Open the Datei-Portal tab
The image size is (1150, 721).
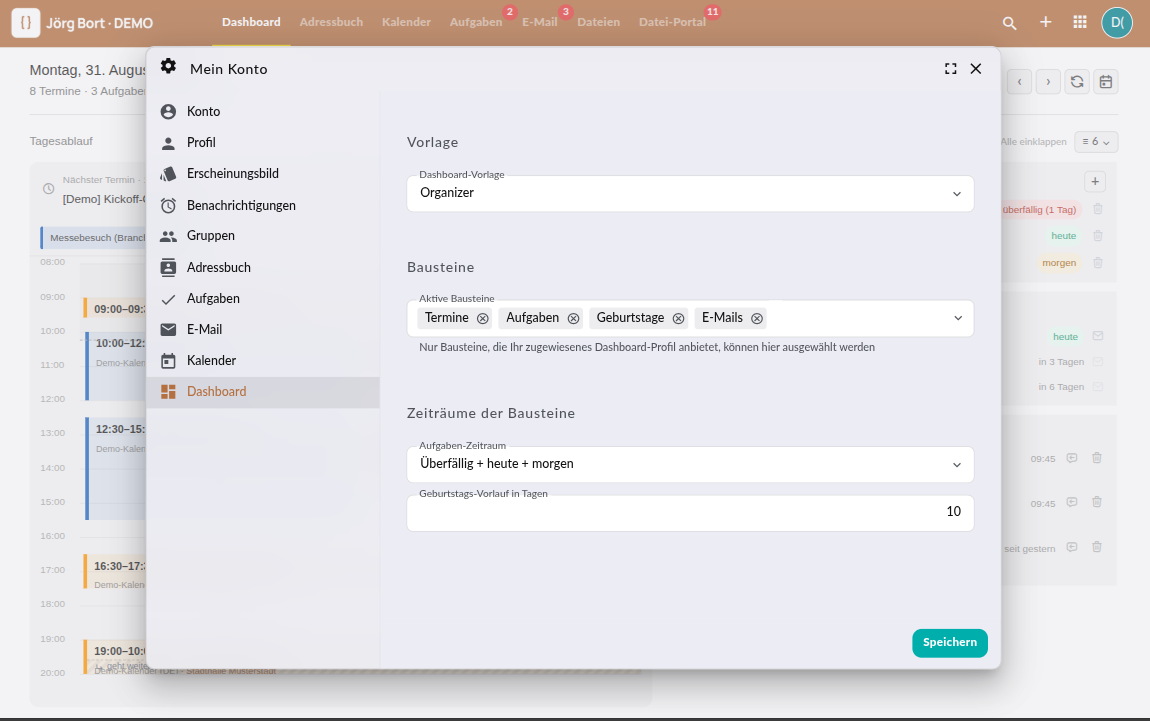point(673,22)
